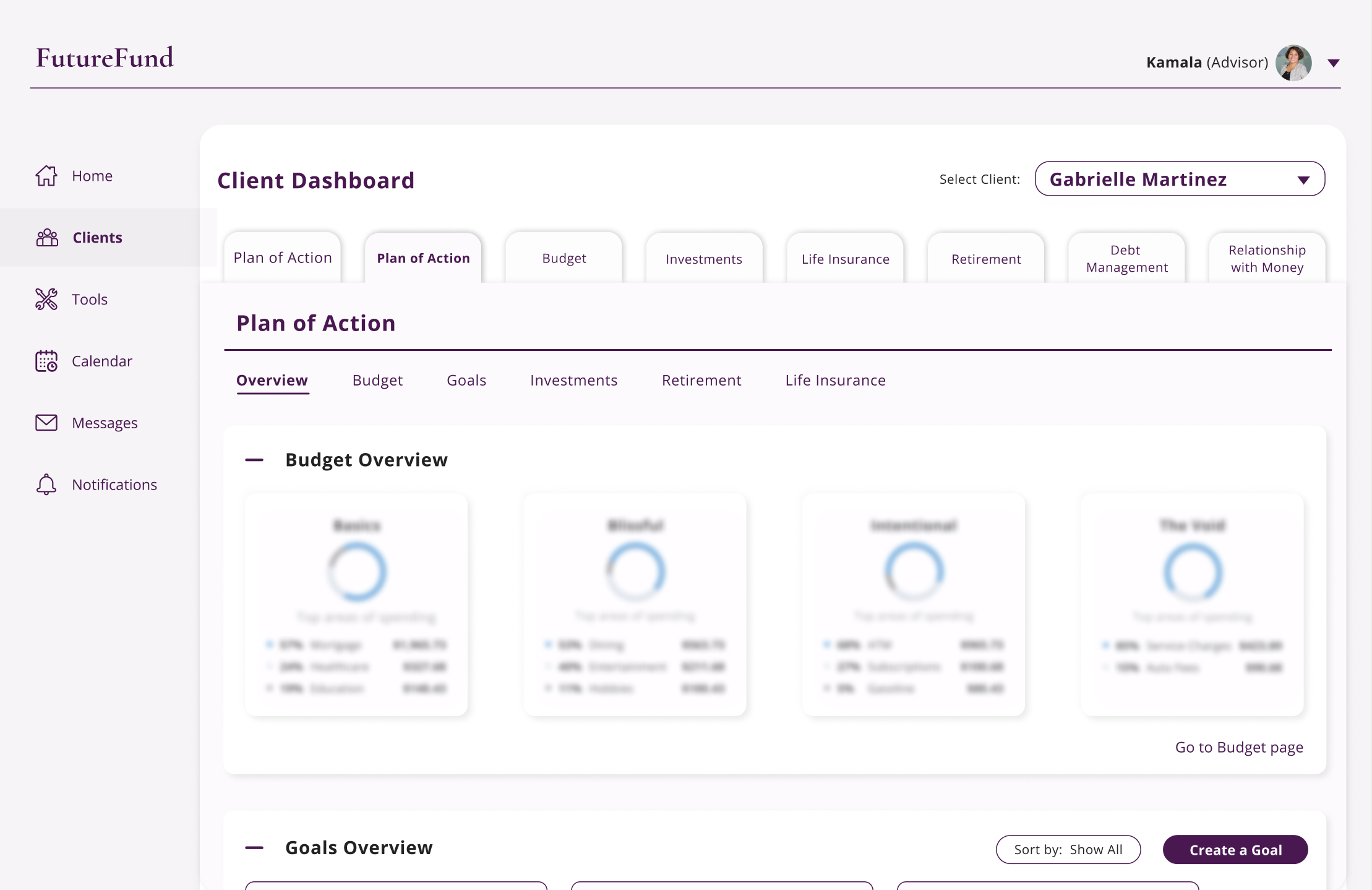
Task: Click the The Void budget card
Action: (x=1192, y=605)
